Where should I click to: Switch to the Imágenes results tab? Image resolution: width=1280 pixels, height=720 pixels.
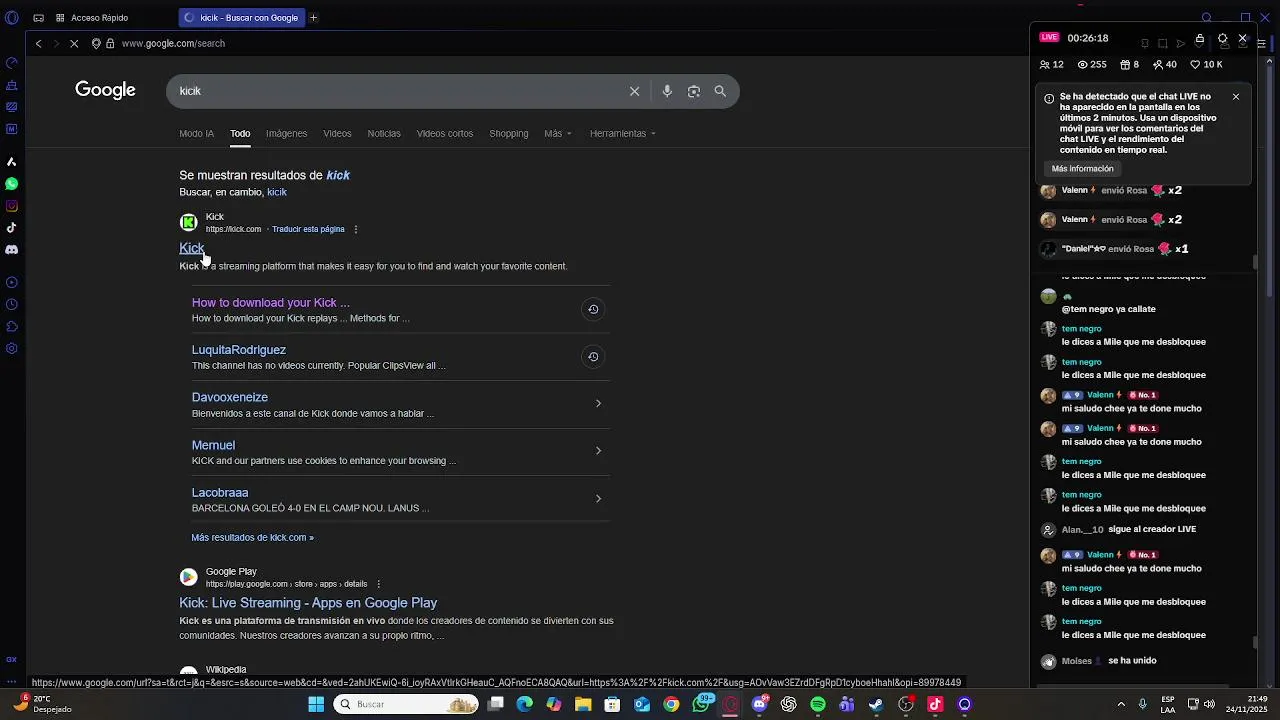click(286, 134)
